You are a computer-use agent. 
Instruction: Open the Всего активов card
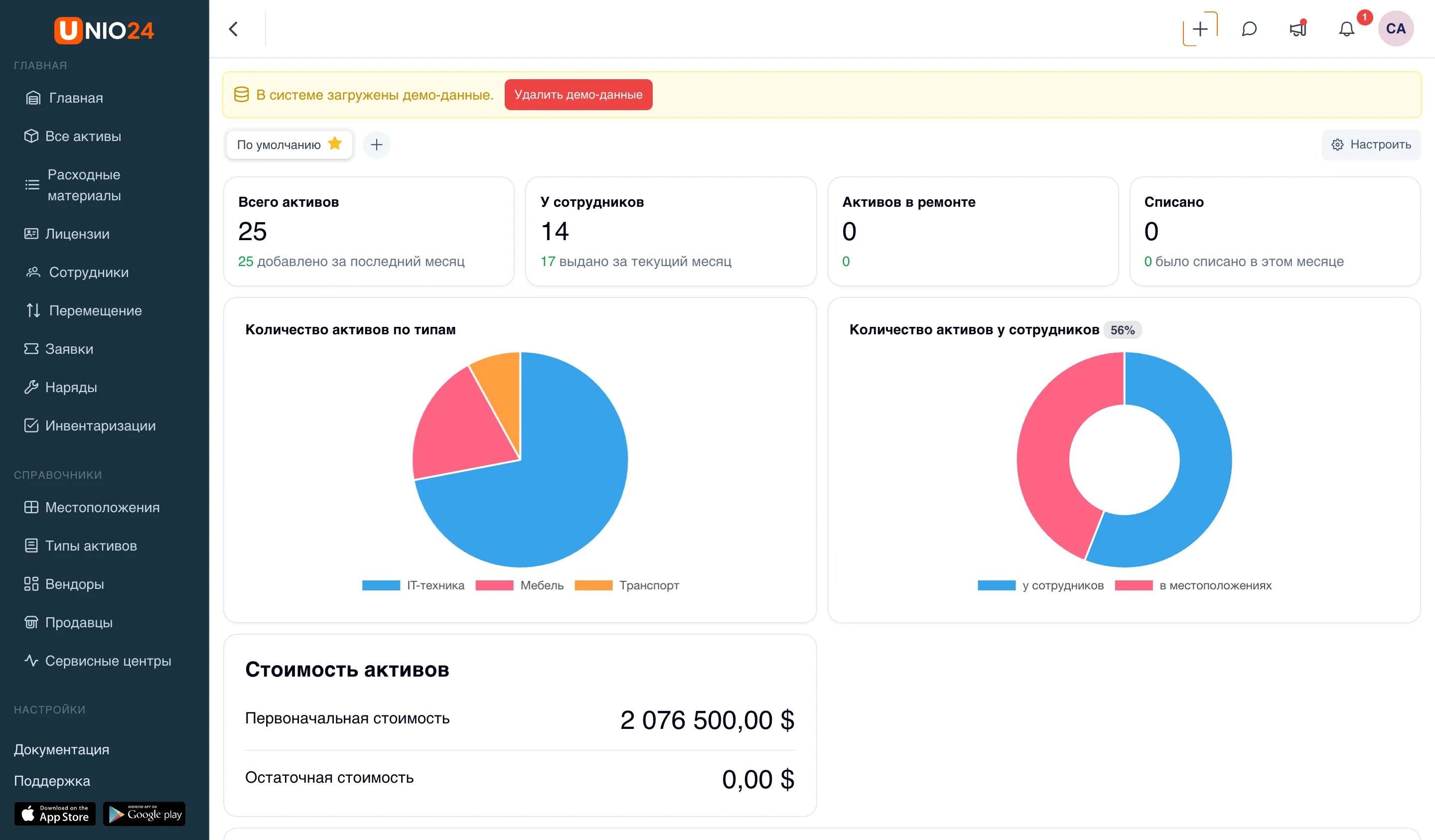(368, 231)
